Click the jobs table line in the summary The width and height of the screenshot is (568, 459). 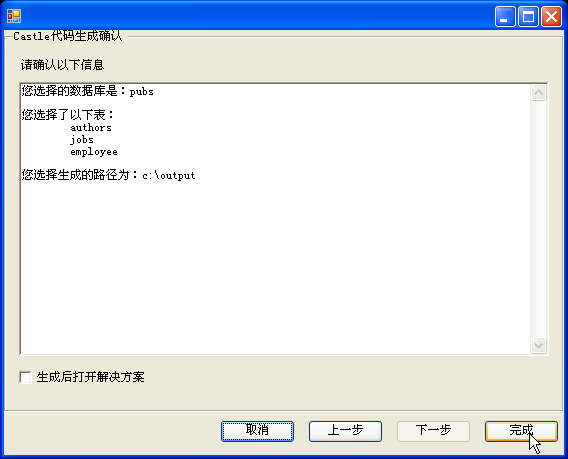point(82,140)
